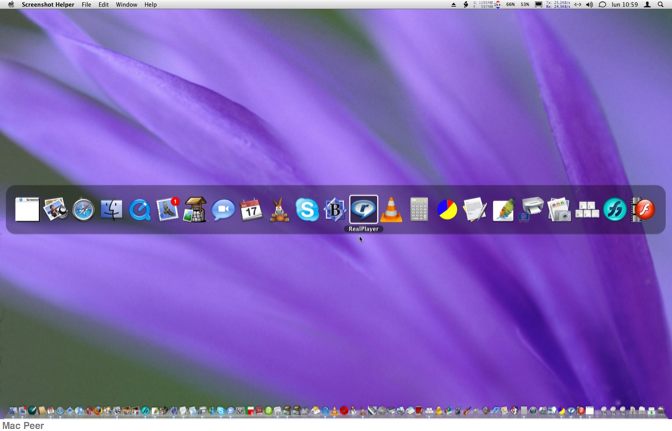Choose the highlighted RealPlayer icon

pyautogui.click(x=363, y=210)
